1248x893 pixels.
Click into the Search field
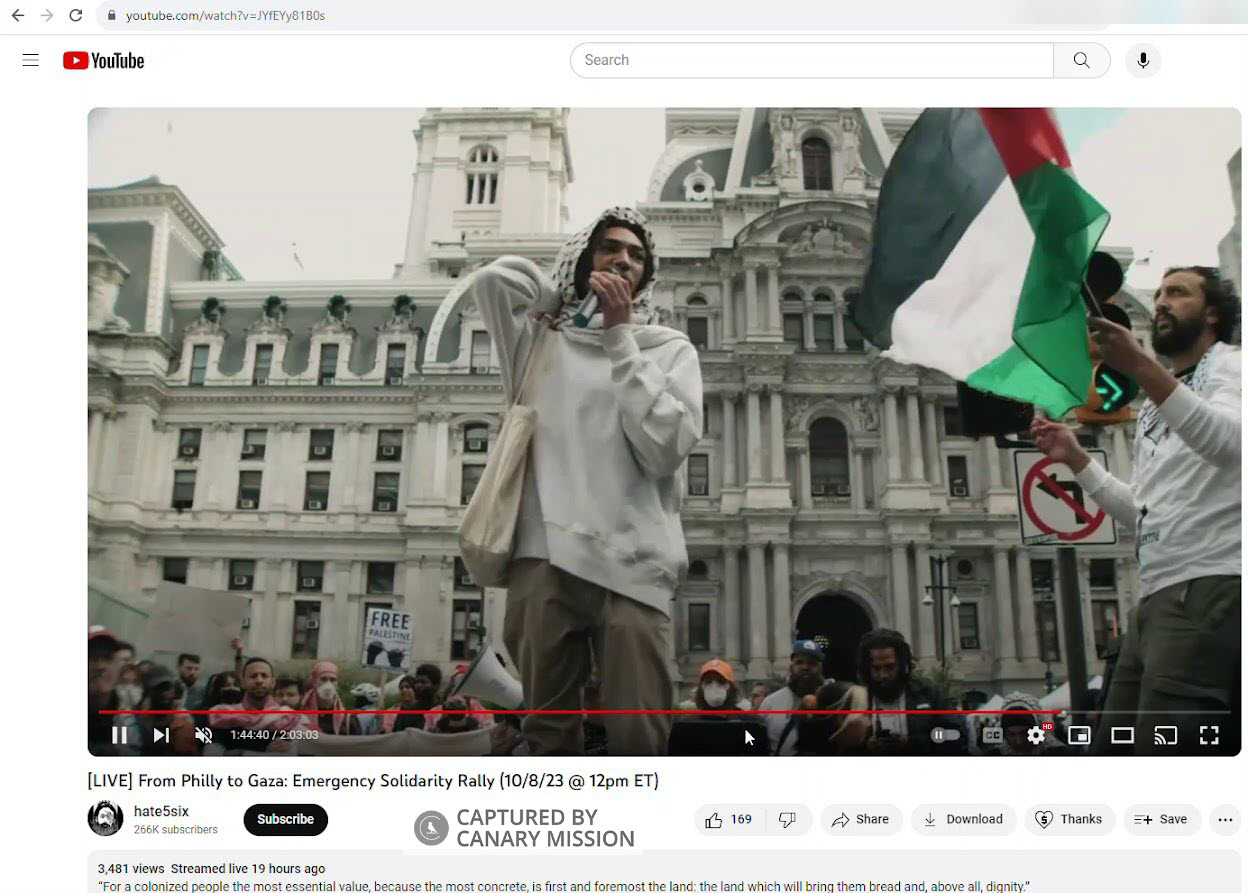[x=810, y=60]
